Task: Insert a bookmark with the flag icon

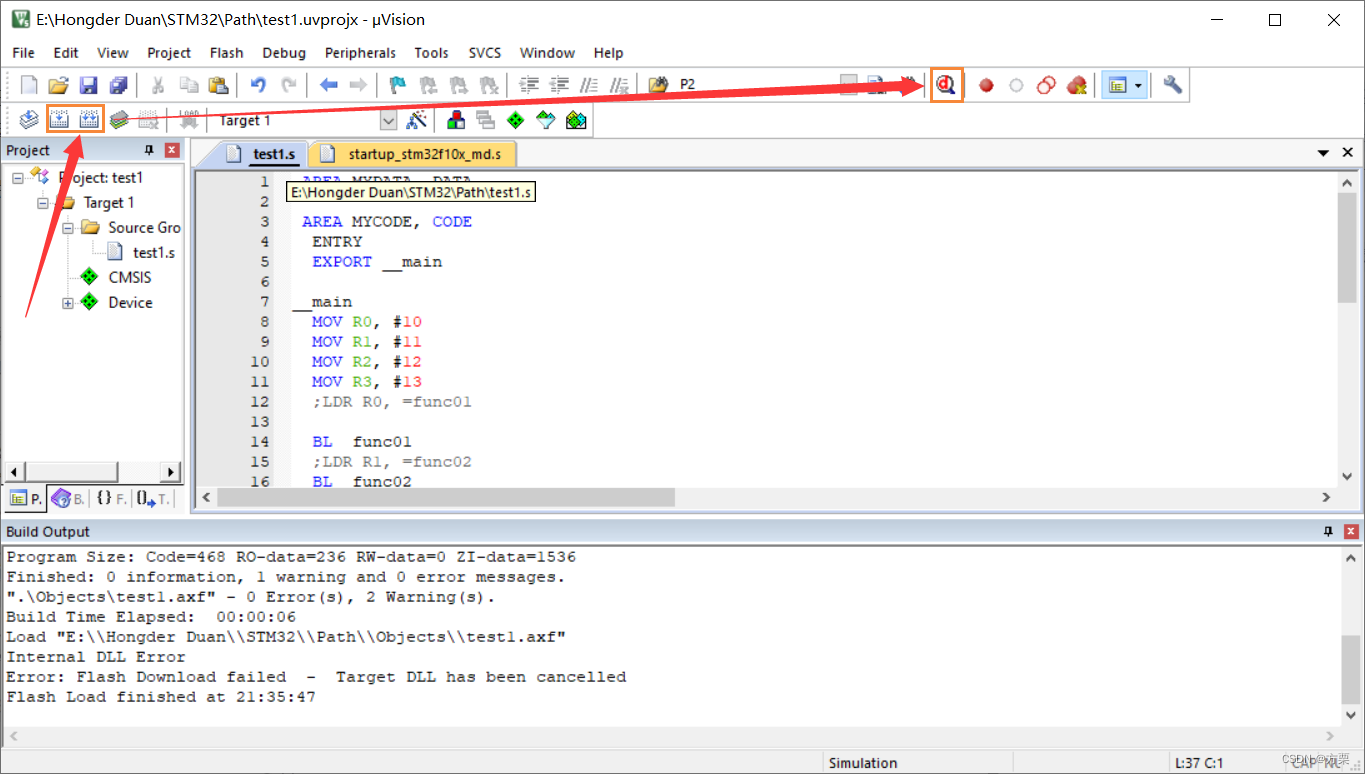Action: (x=398, y=85)
